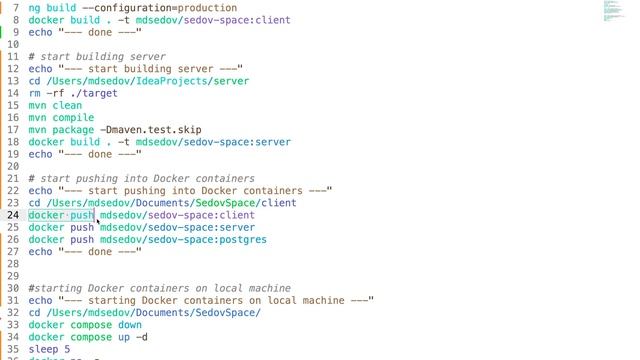Click the code minimap in top right corner
This screenshot has height=360, width=640.
coord(614,11)
